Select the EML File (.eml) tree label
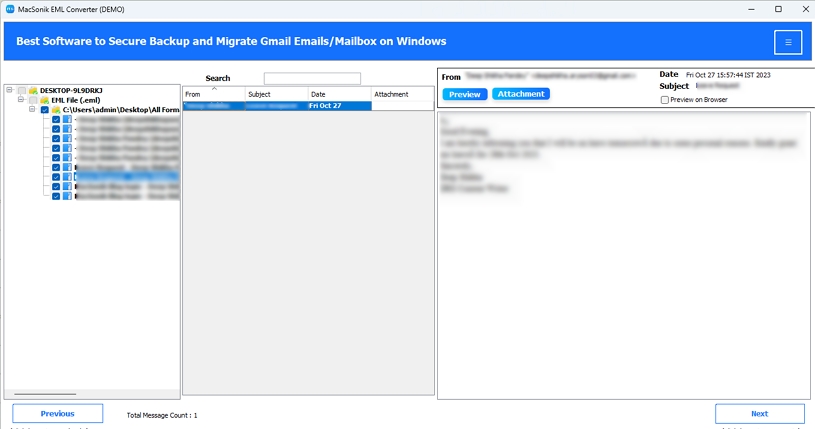Screen dimensions: 815x429 pos(76,100)
